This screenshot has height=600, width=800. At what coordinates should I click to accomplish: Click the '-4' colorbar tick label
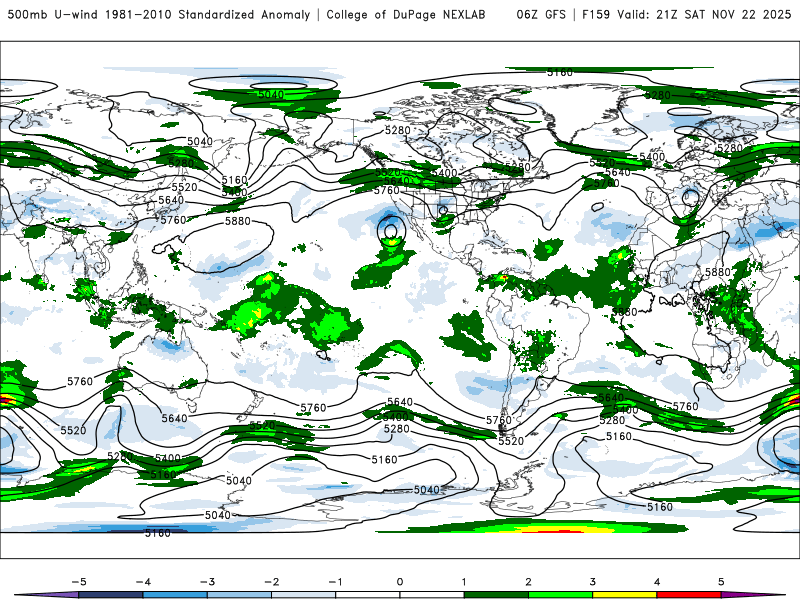pos(143,582)
